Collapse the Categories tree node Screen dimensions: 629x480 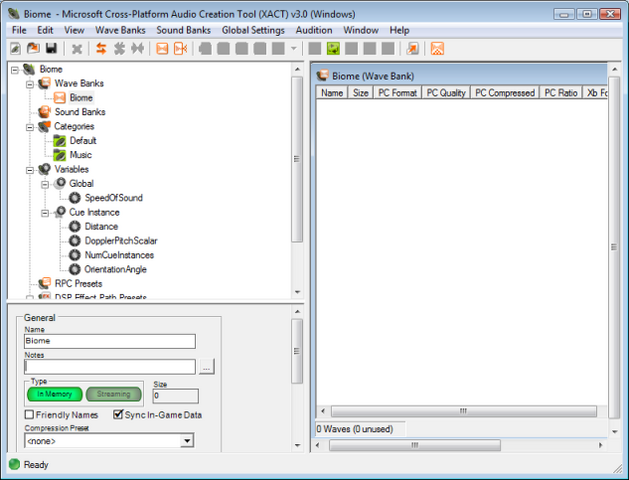tap(30, 128)
